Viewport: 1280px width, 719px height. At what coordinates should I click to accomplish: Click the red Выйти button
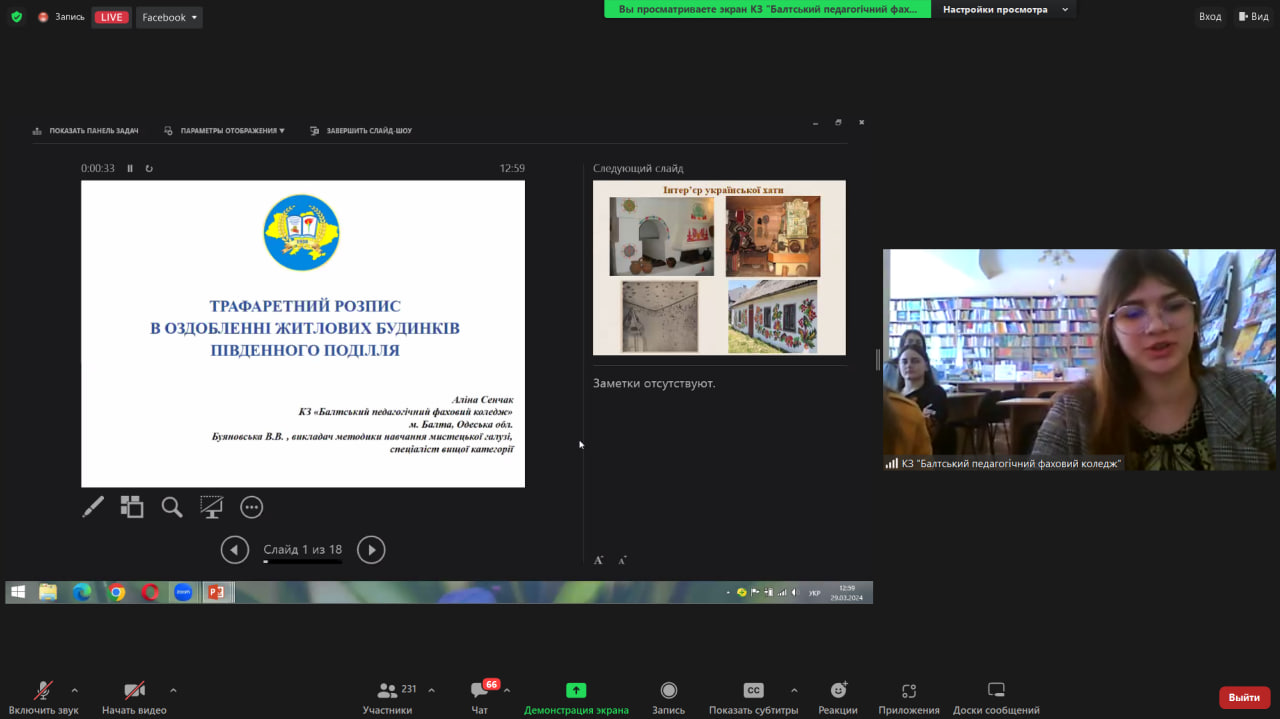[x=1243, y=697]
